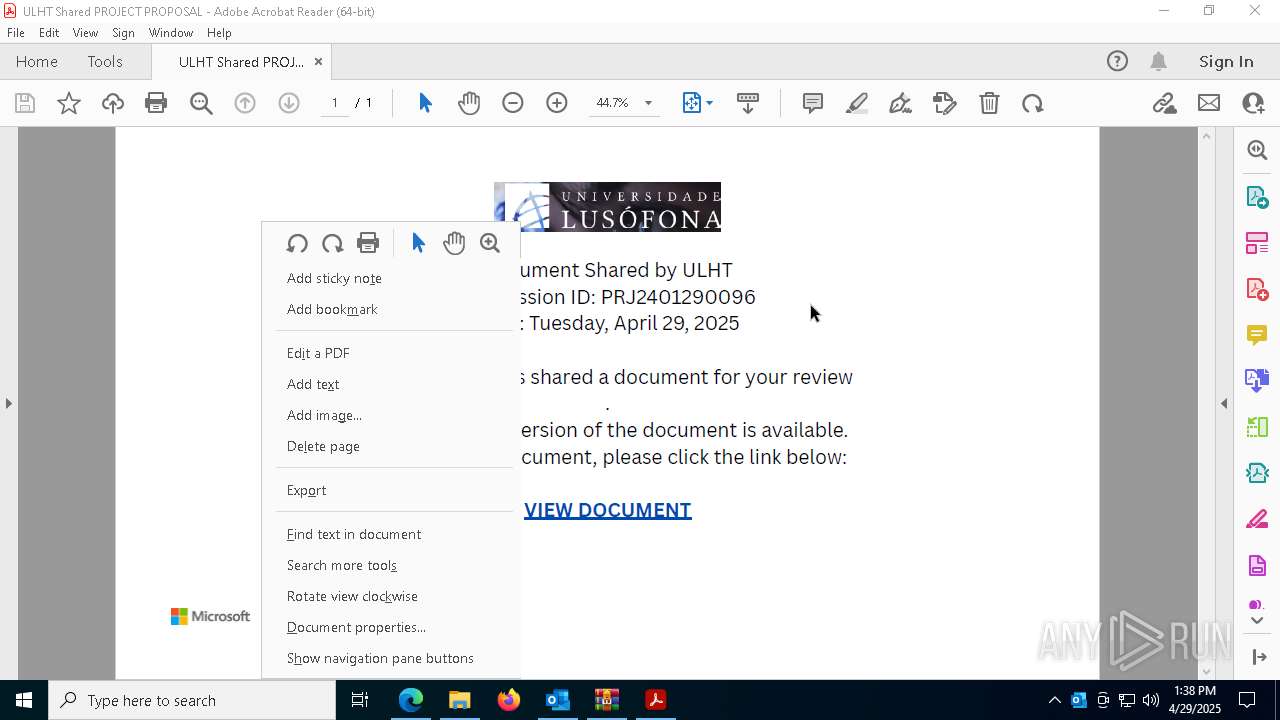Screen dimensions: 1280x720
Task: Share a link to the file icon
Action: [1165, 103]
